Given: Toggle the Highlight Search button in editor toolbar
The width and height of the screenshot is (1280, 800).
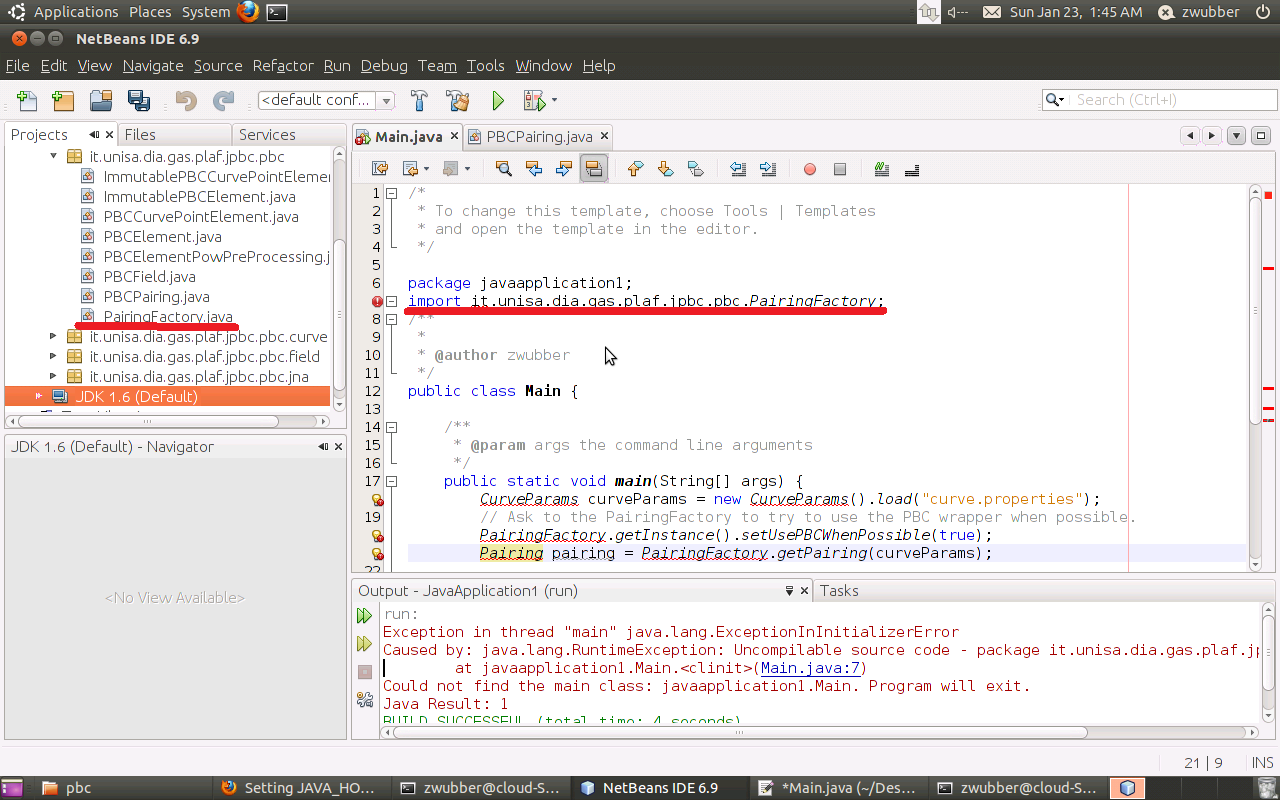Looking at the screenshot, I should point(594,169).
